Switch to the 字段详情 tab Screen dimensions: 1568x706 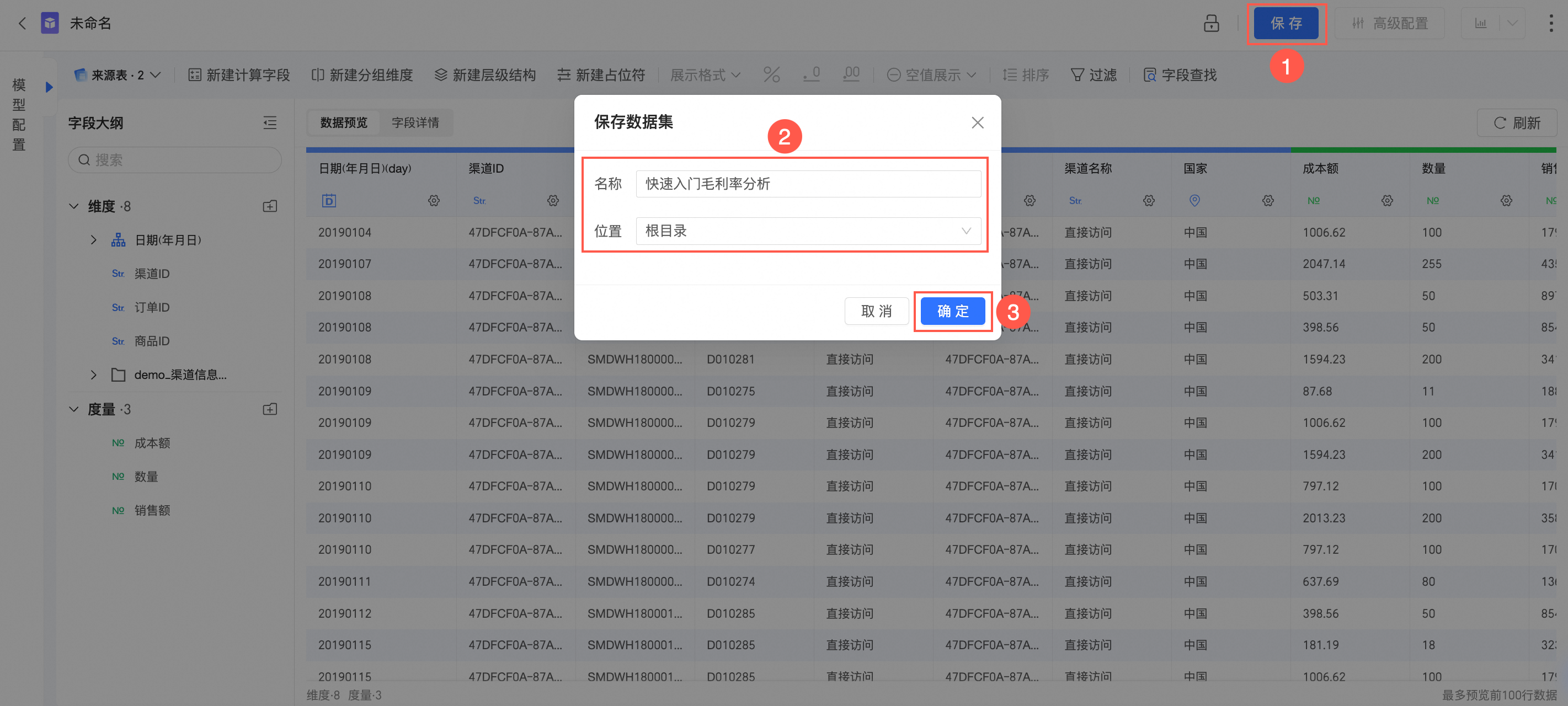click(415, 122)
